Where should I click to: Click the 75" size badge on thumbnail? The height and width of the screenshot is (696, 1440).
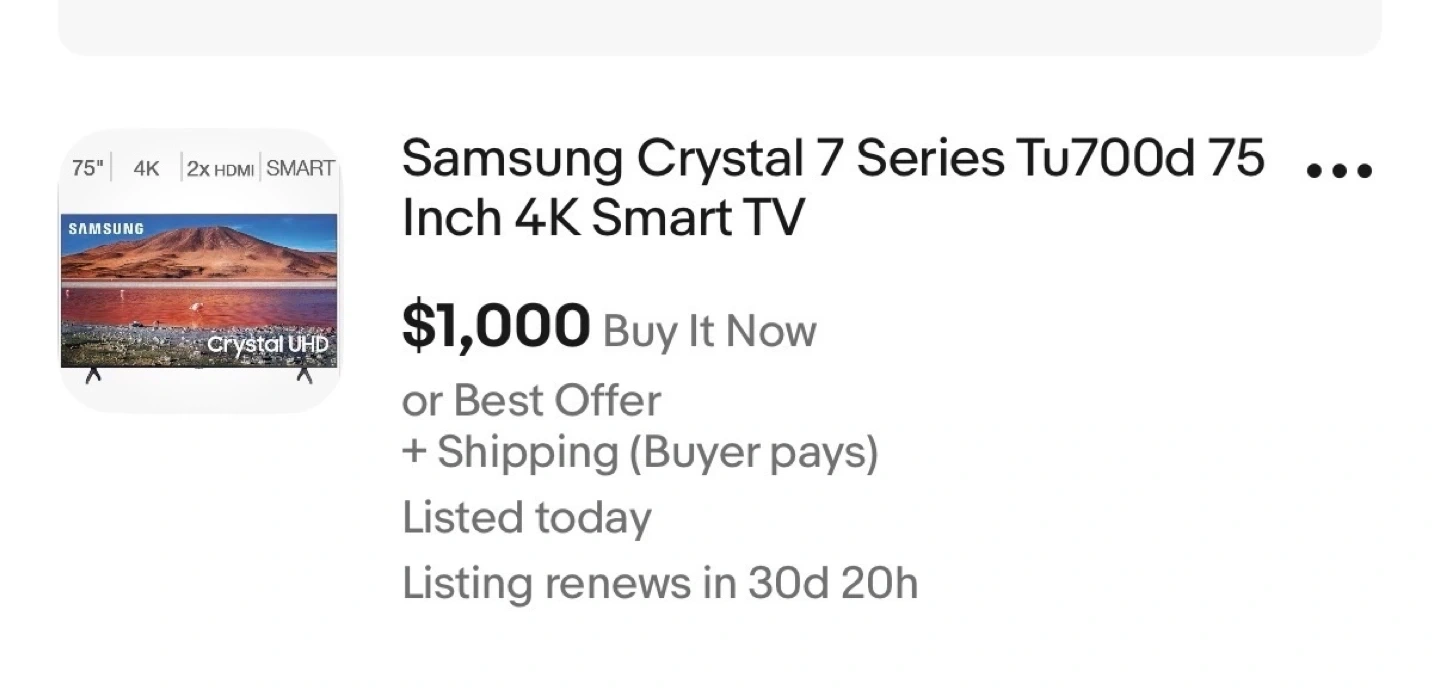pos(87,168)
